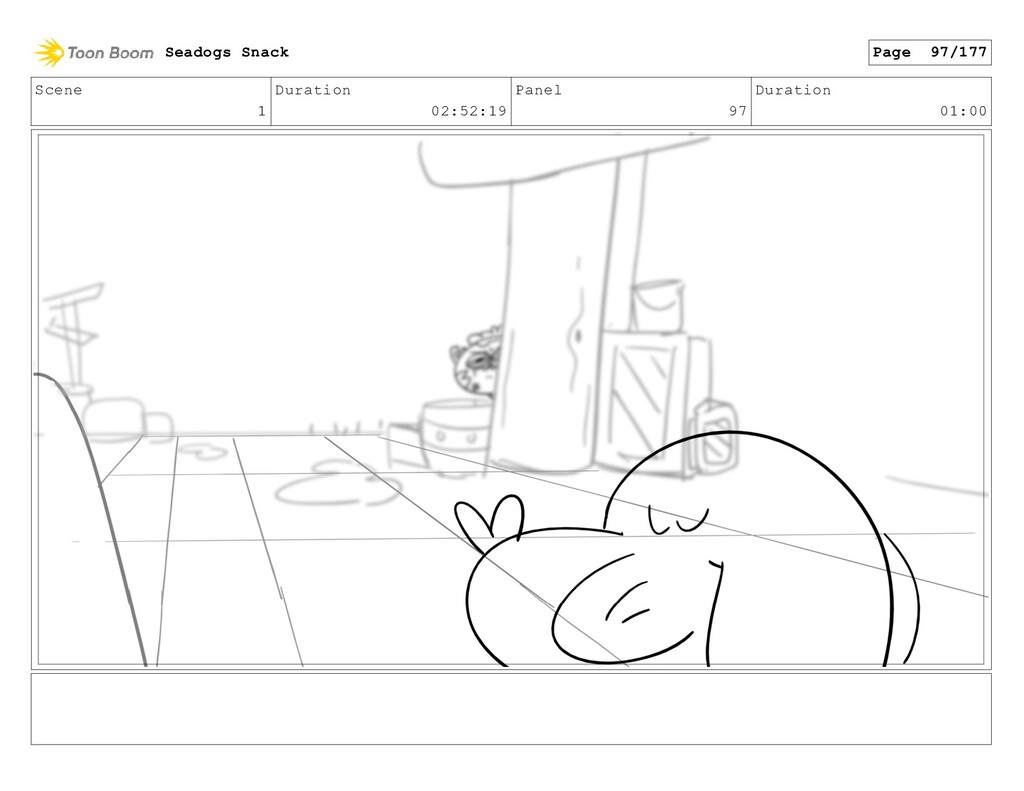Click the 'Toon Boom' brand text
Screen dimensions: 1024x791
click(x=110, y=53)
